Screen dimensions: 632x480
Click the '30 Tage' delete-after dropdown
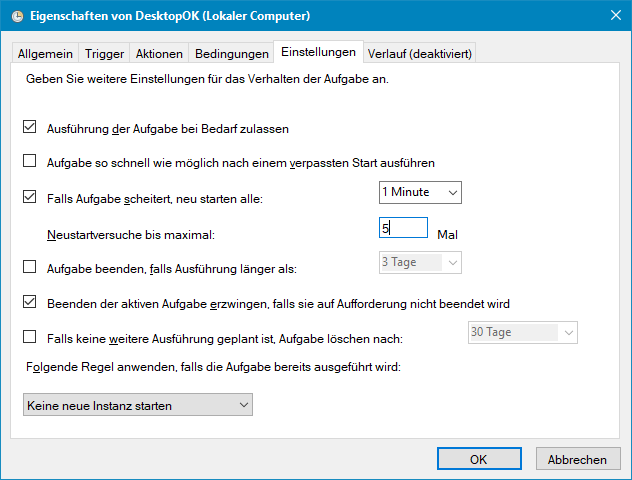pos(522,332)
